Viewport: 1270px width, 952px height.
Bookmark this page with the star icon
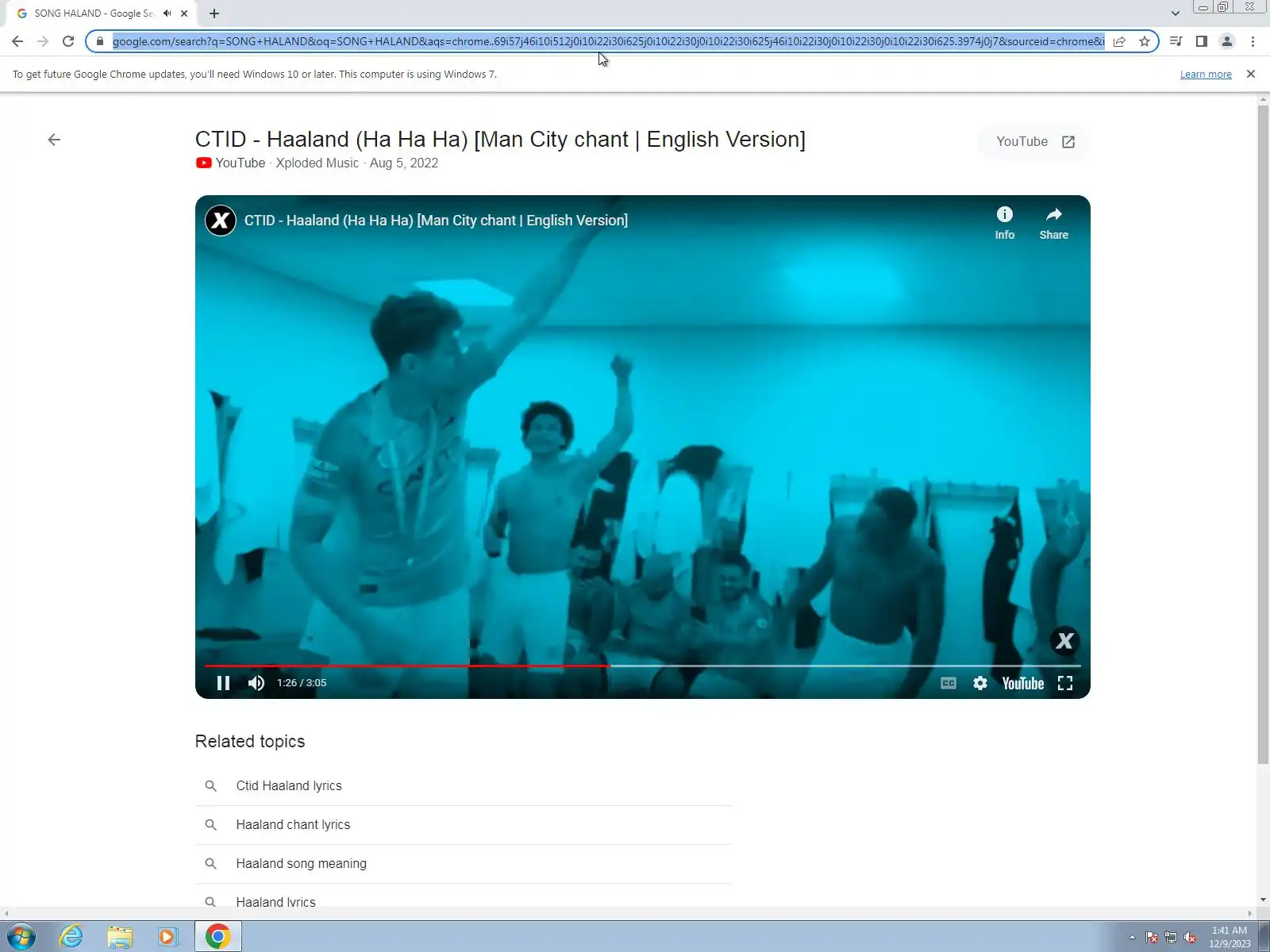point(1145,41)
